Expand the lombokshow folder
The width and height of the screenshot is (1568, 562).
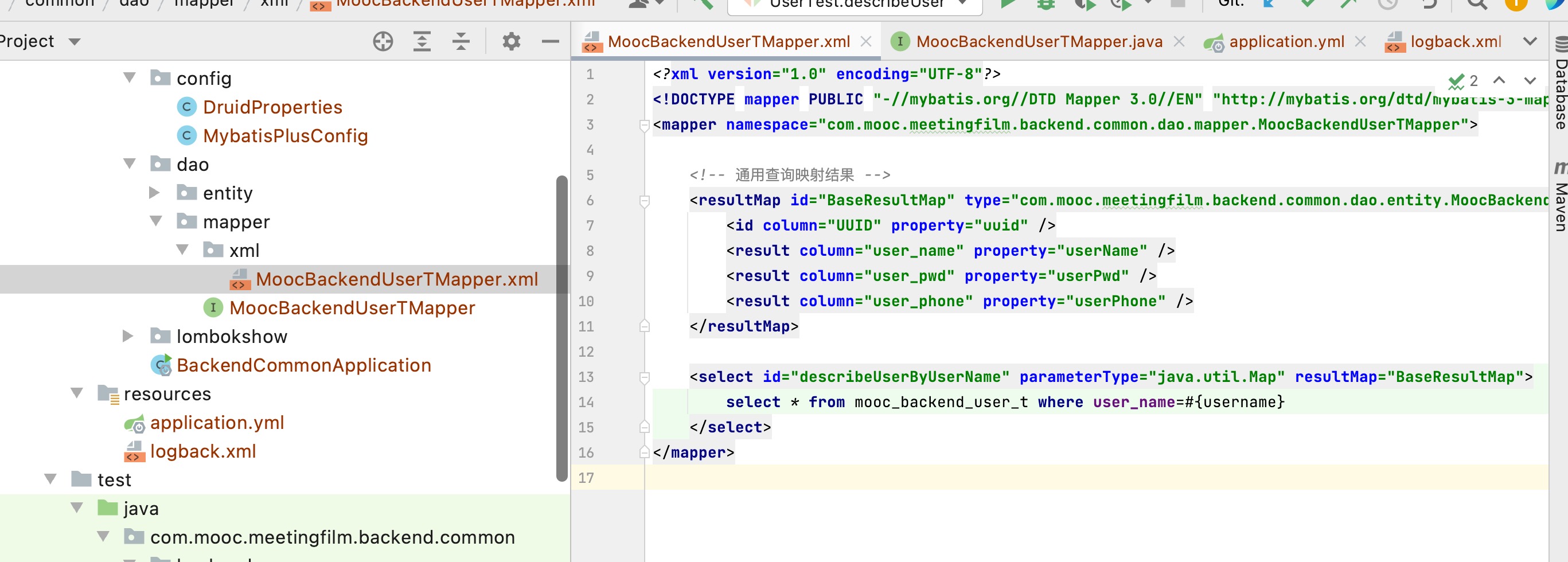click(x=128, y=335)
